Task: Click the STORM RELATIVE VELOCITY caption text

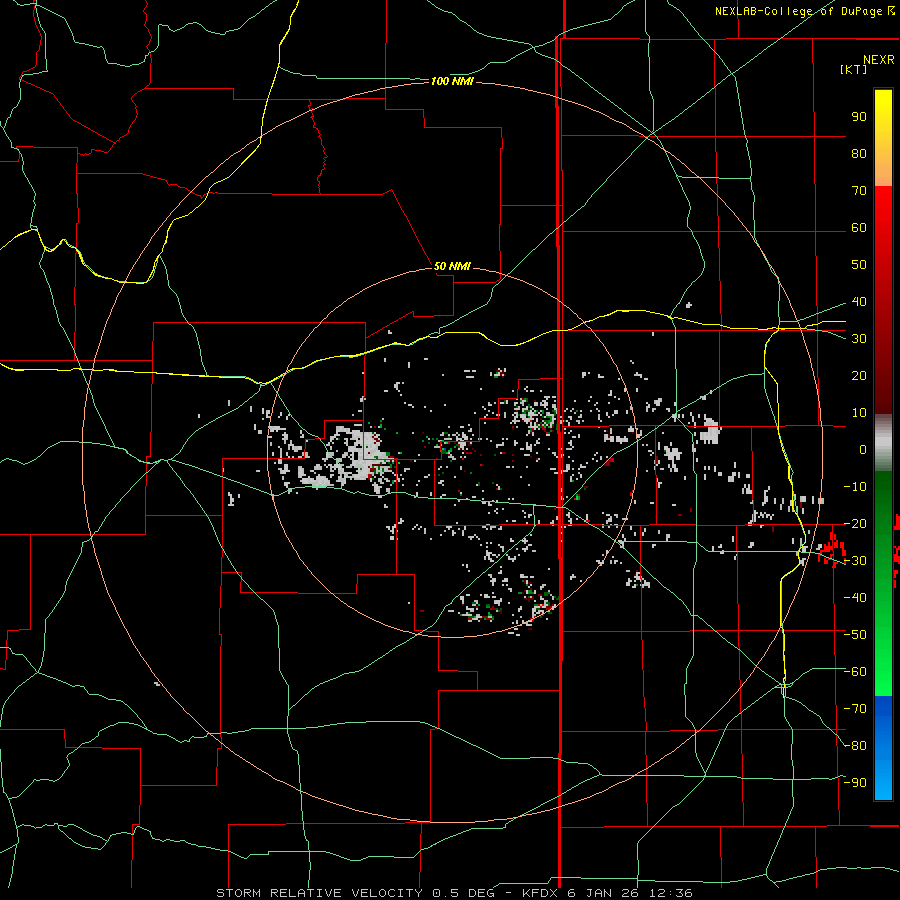Action: 319,893
